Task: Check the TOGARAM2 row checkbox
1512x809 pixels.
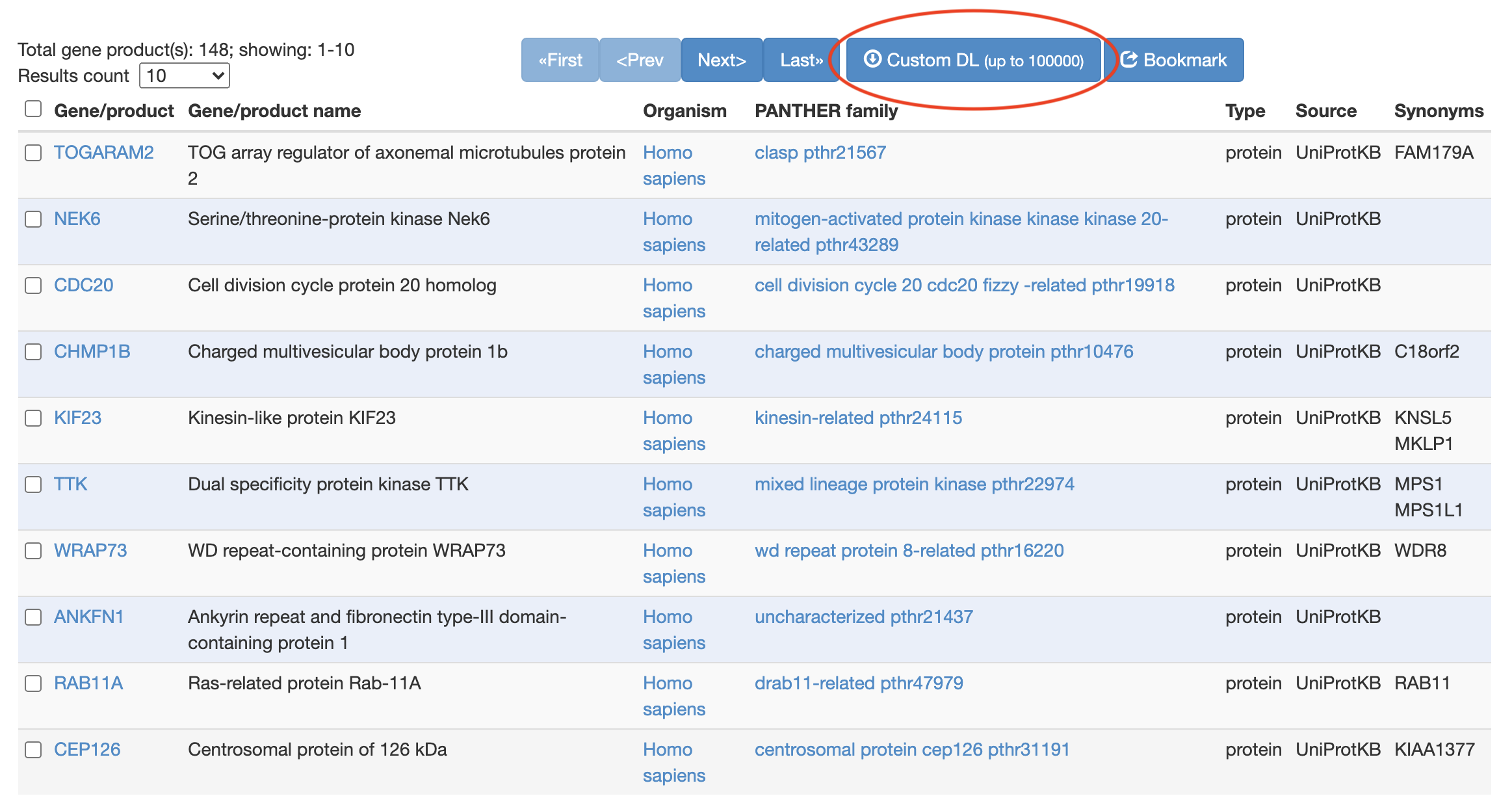Action: point(33,153)
